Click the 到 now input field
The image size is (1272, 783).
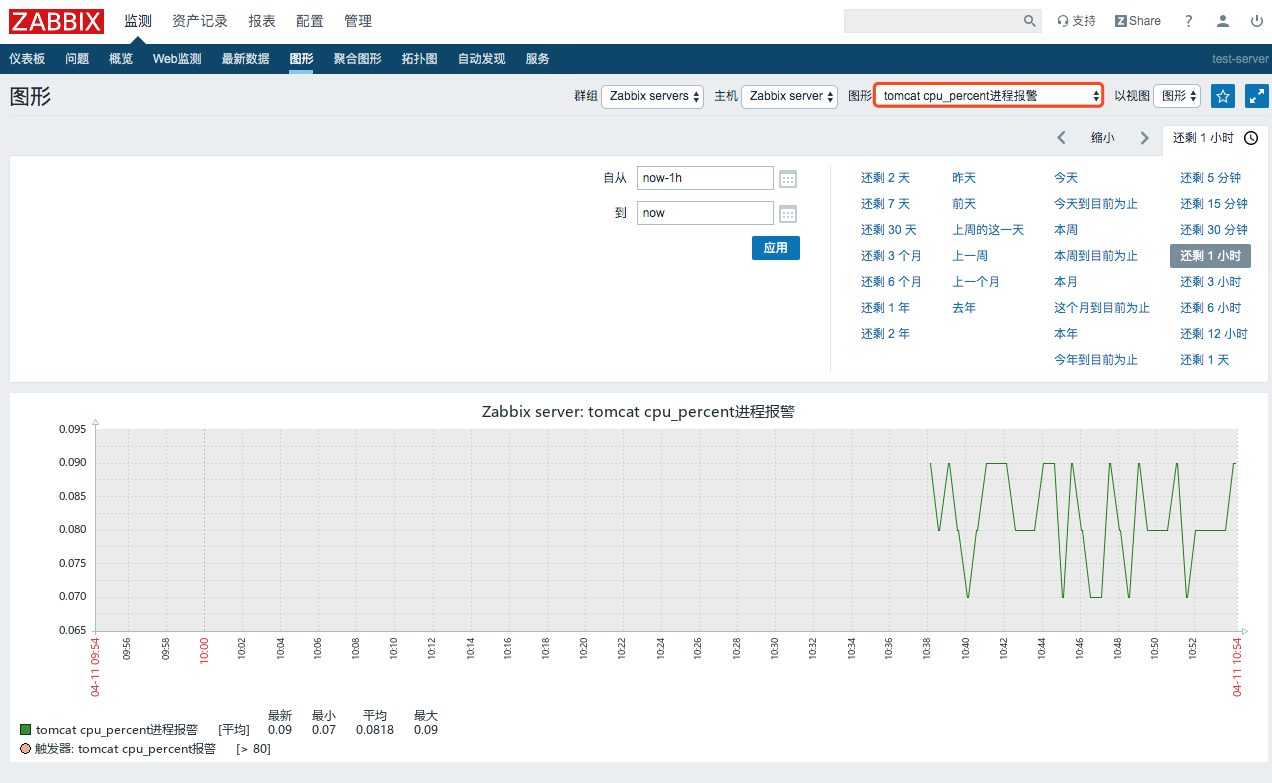click(x=705, y=213)
